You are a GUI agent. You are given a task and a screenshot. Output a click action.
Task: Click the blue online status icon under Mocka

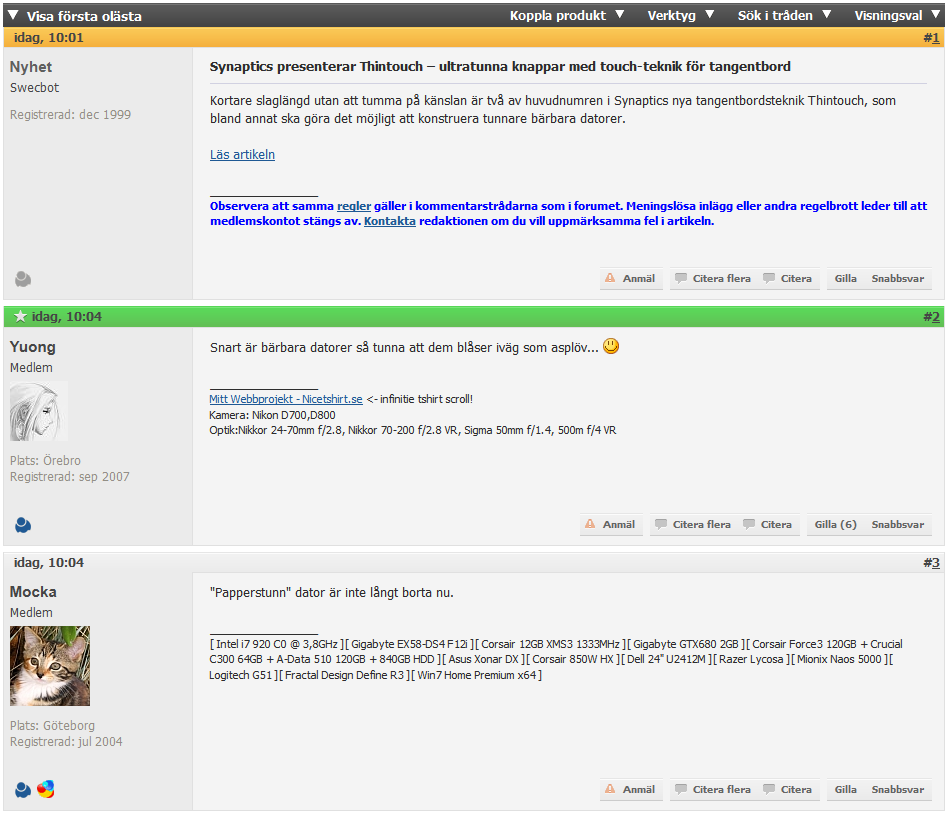click(23, 790)
